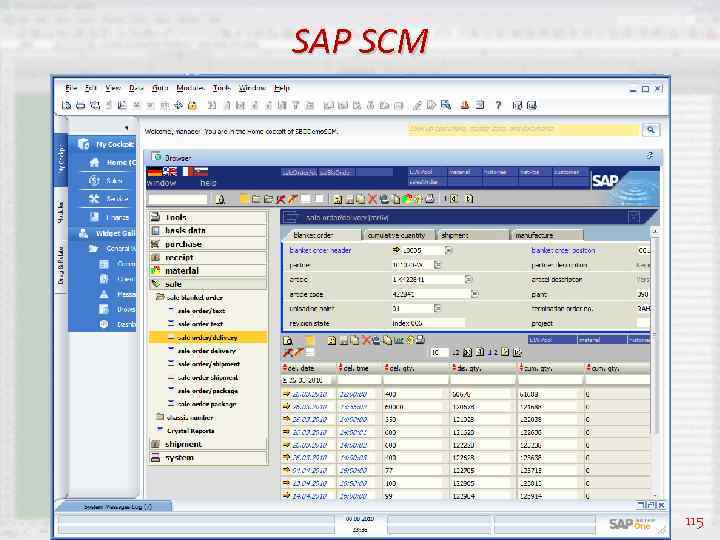720x540 pixels.
Task: Click the blanket order position link
Action: tap(563, 251)
